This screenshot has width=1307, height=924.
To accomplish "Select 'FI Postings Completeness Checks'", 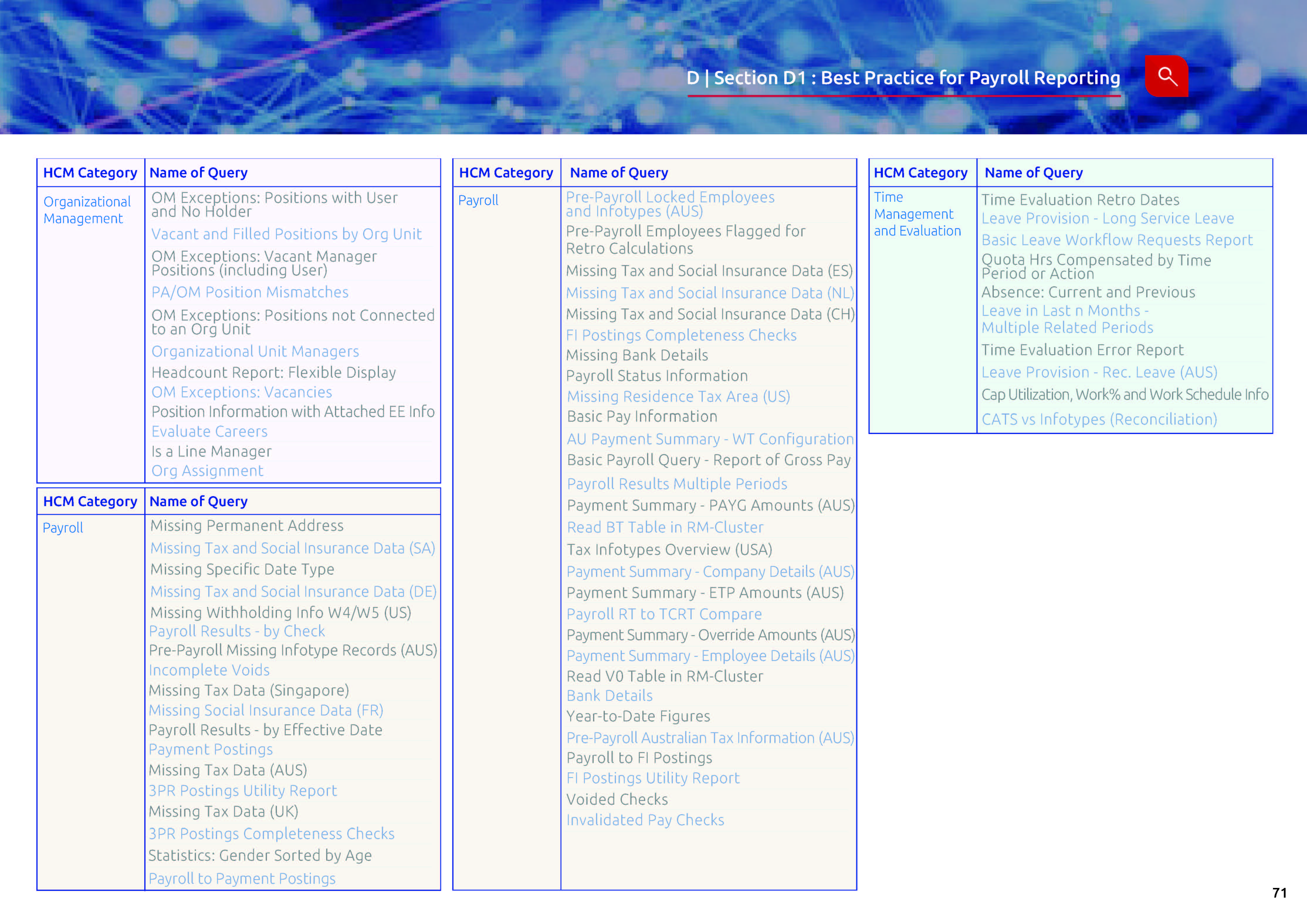I will tap(681, 335).
